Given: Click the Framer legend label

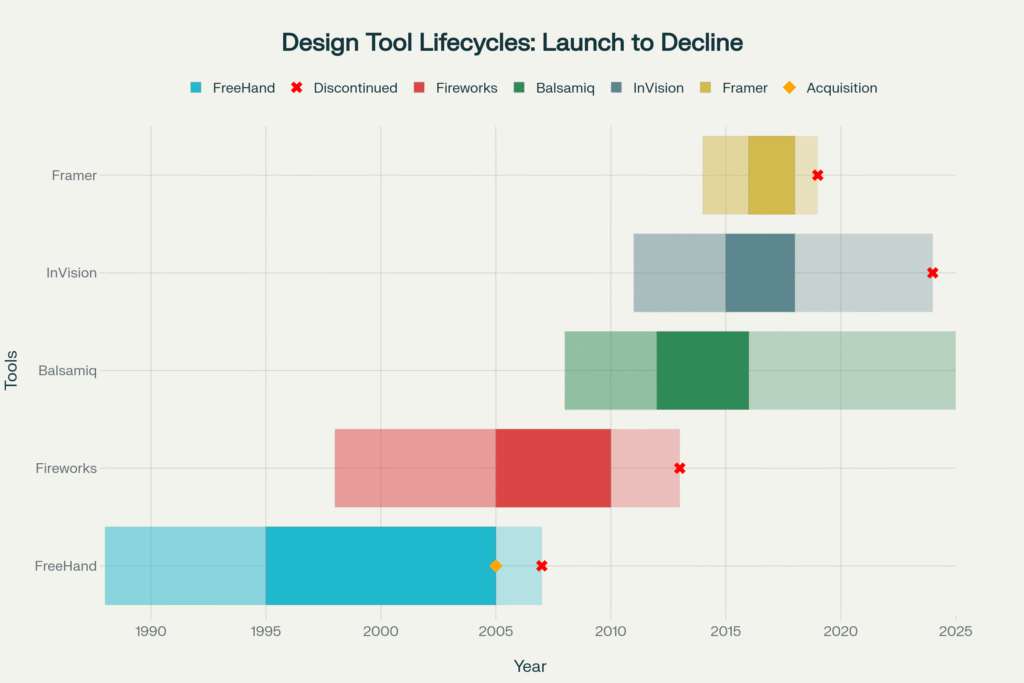Looking at the screenshot, I should [744, 88].
